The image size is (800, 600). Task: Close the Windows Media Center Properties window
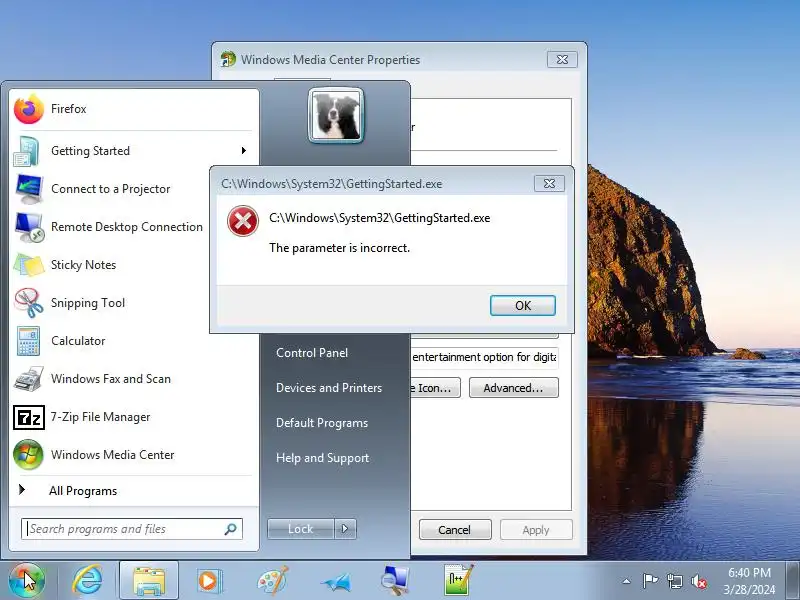[562, 60]
